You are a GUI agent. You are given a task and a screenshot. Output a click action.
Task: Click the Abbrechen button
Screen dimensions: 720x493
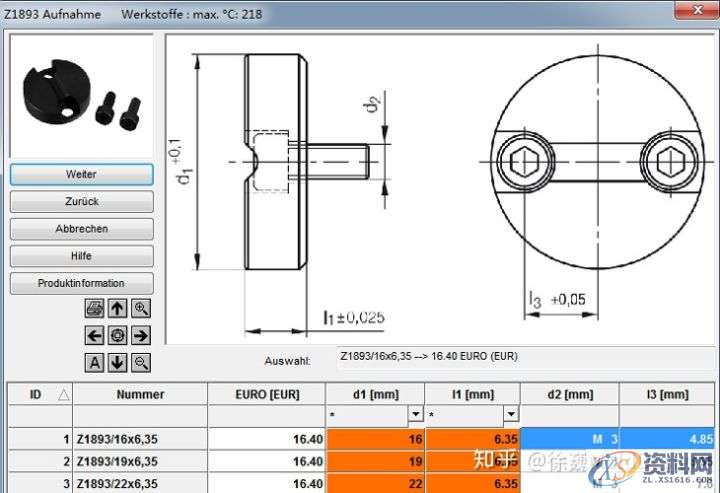pos(81,229)
